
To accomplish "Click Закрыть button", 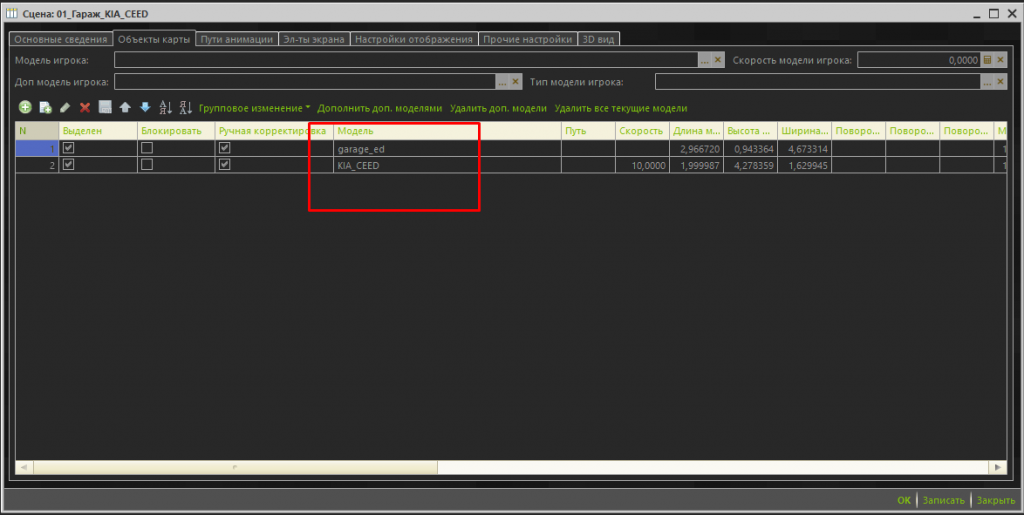I will 996,501.
